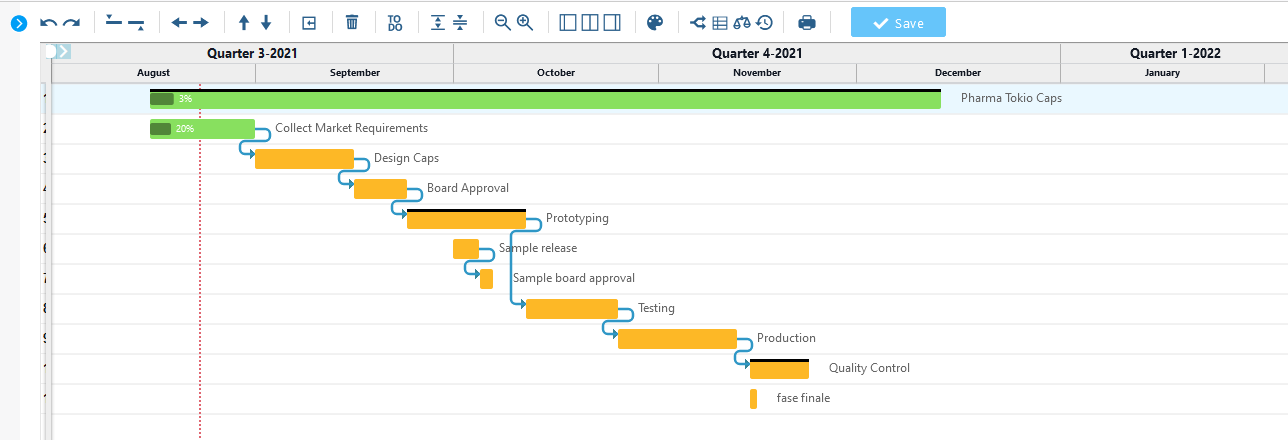Click the print icon

click(x=807, y=22)
